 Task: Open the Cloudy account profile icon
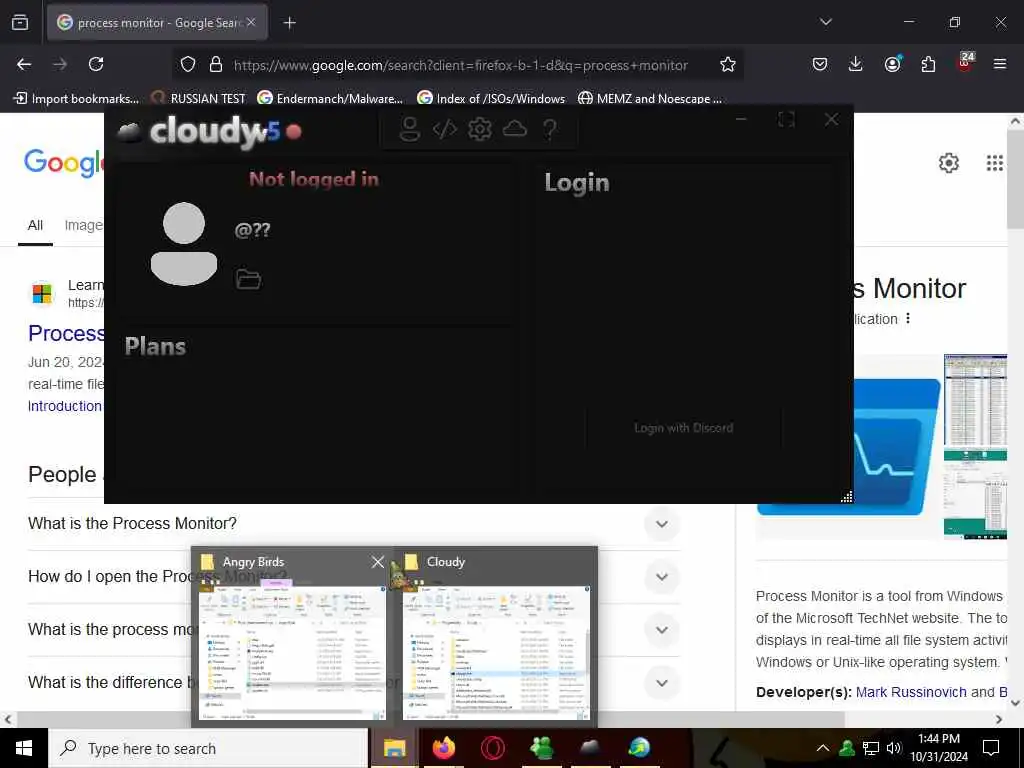coord(409,129)
